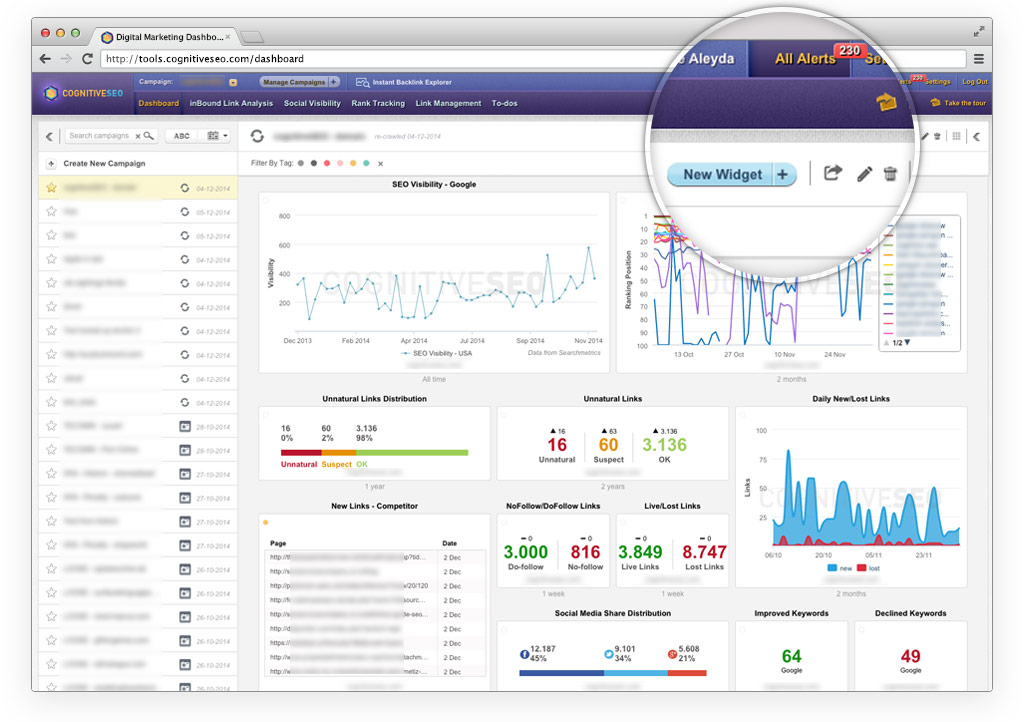Change 'All time' range under SEO Visibility chart

click(x=434, y=379)
